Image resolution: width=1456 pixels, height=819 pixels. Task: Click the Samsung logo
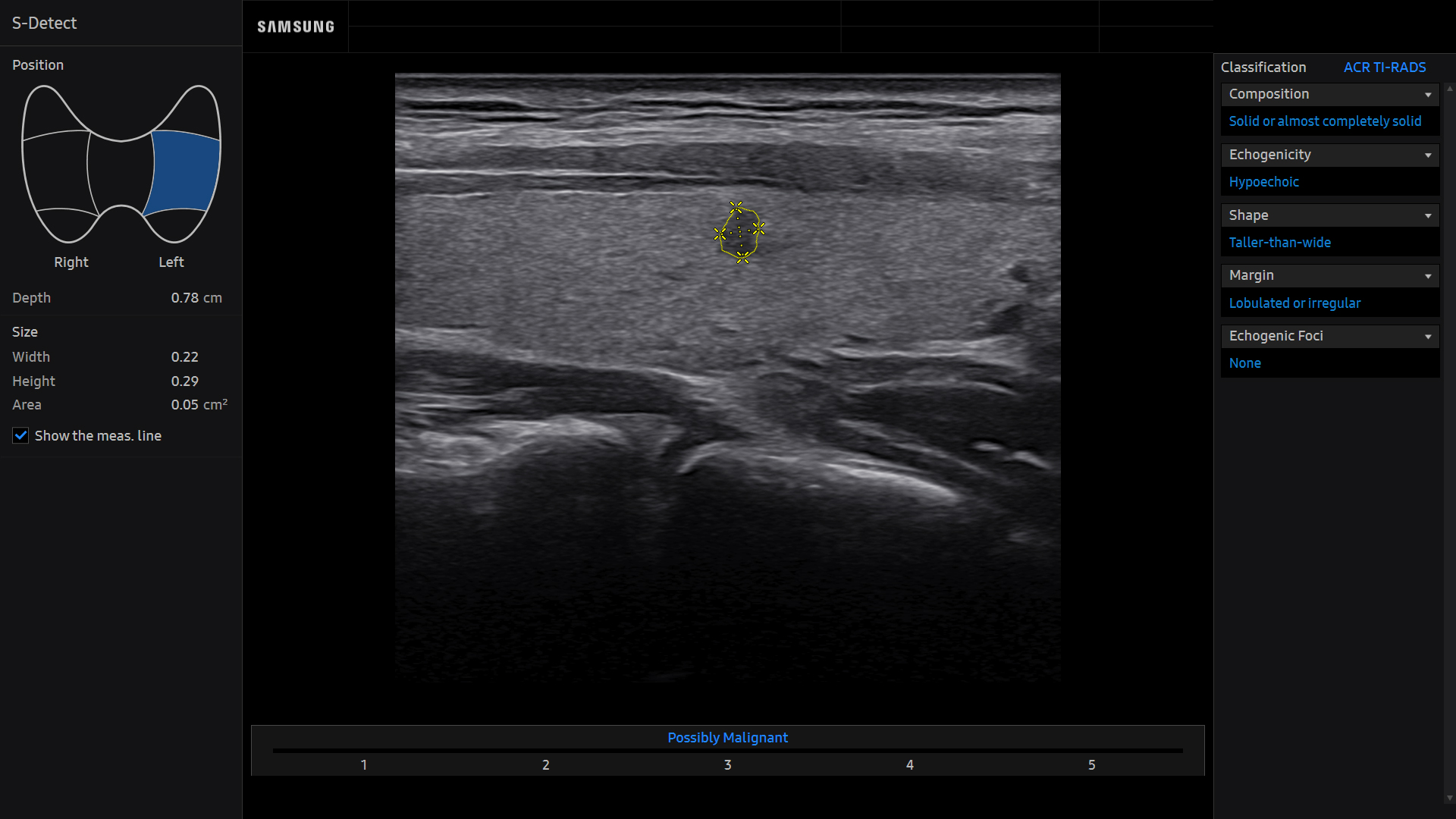tap(296, 27)
